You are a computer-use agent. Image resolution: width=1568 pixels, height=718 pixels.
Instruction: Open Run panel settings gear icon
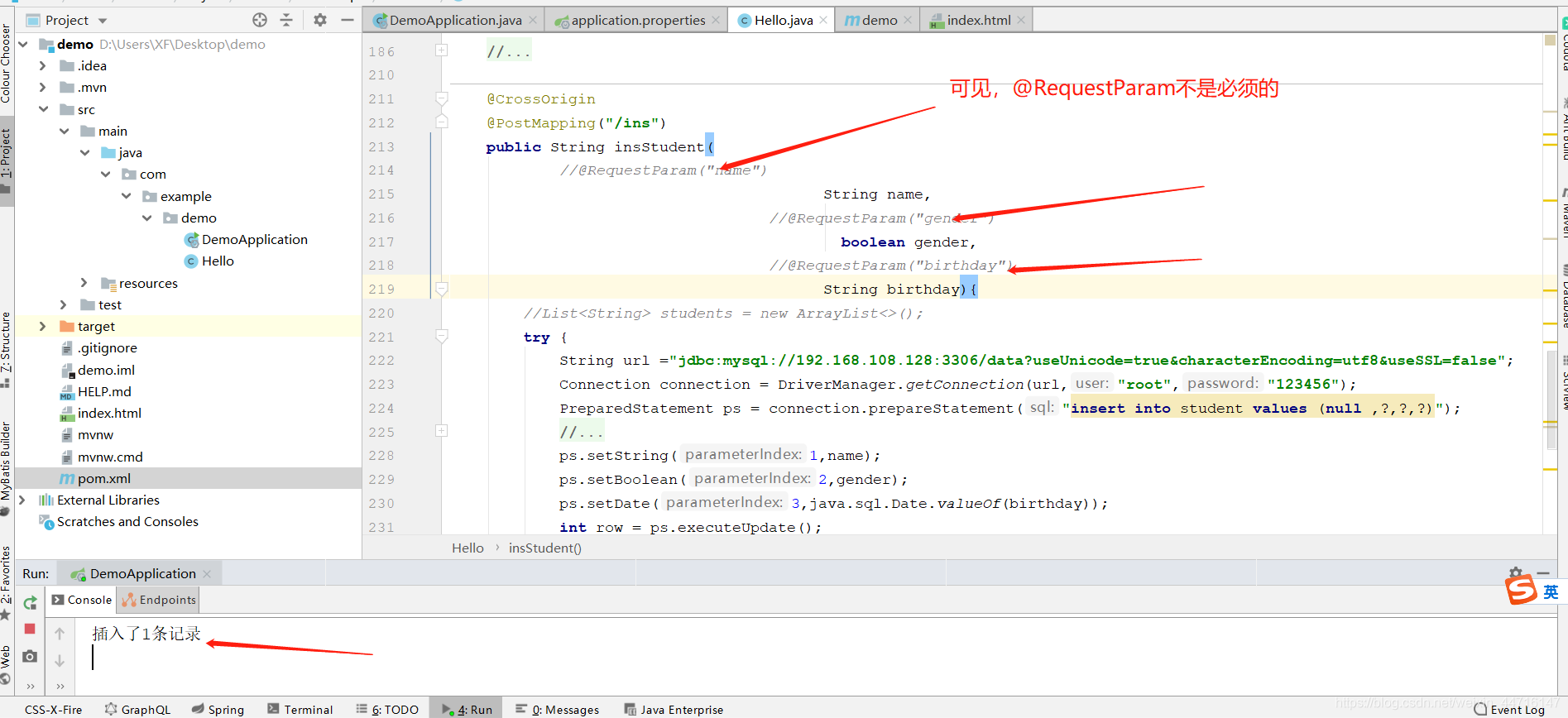point(1515,572)
